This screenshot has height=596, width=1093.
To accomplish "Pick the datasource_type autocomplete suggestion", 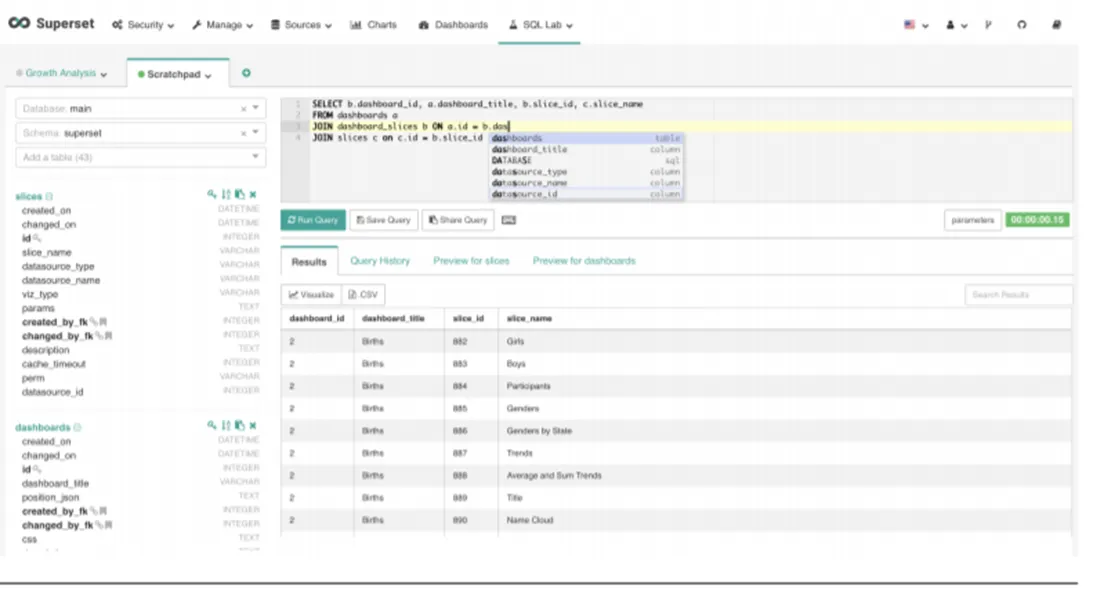I will point(586,171).
